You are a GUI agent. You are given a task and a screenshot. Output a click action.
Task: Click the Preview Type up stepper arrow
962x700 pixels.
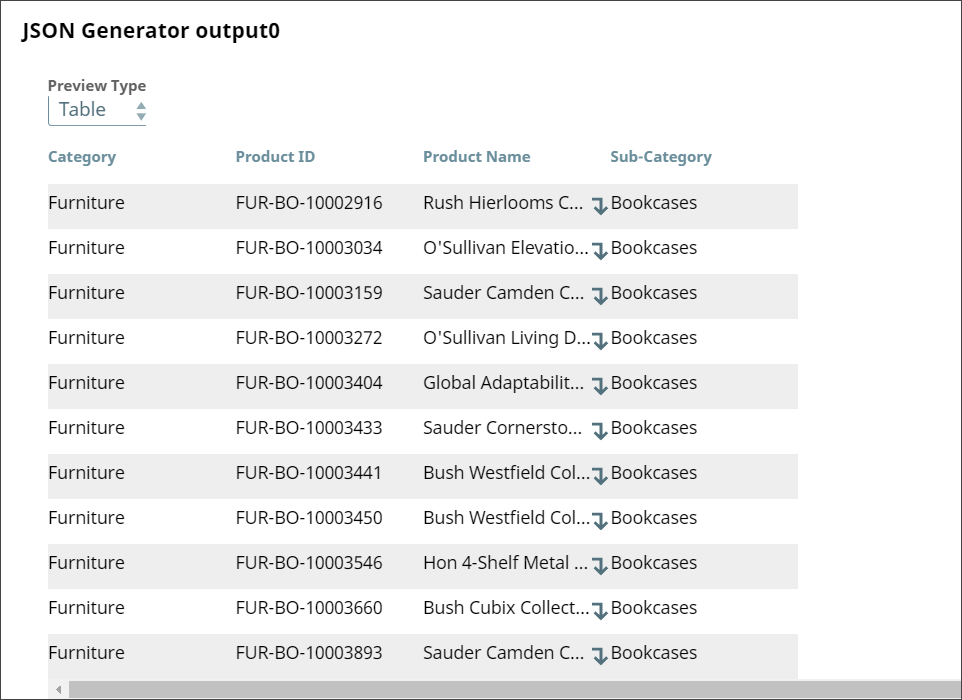[x=141, y=105]
